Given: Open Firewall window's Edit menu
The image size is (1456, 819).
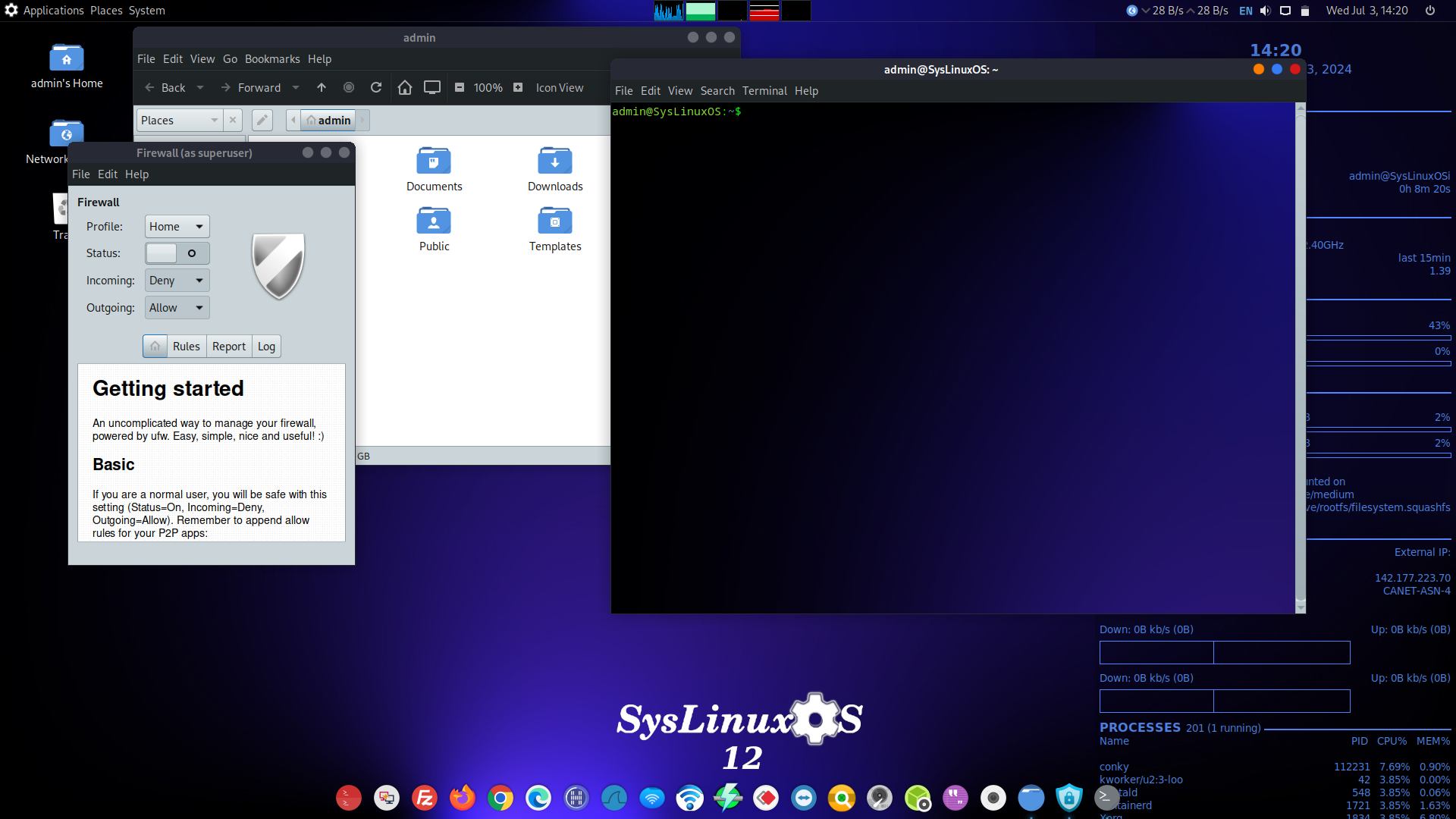Looking at the screenshot, I should pos(108,174).
